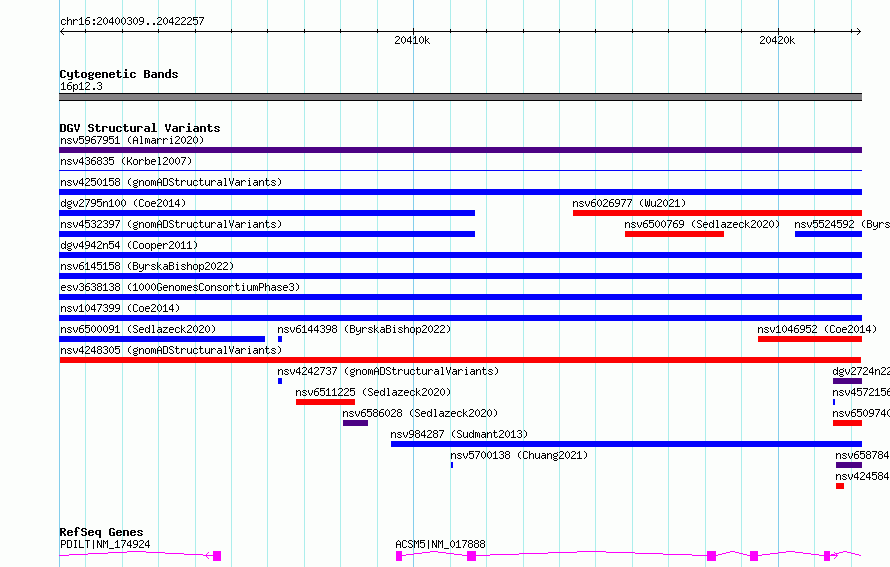Click the Cytogenetic Bands track title
This screenshot has width=890, height=567.
coord(119,74)
